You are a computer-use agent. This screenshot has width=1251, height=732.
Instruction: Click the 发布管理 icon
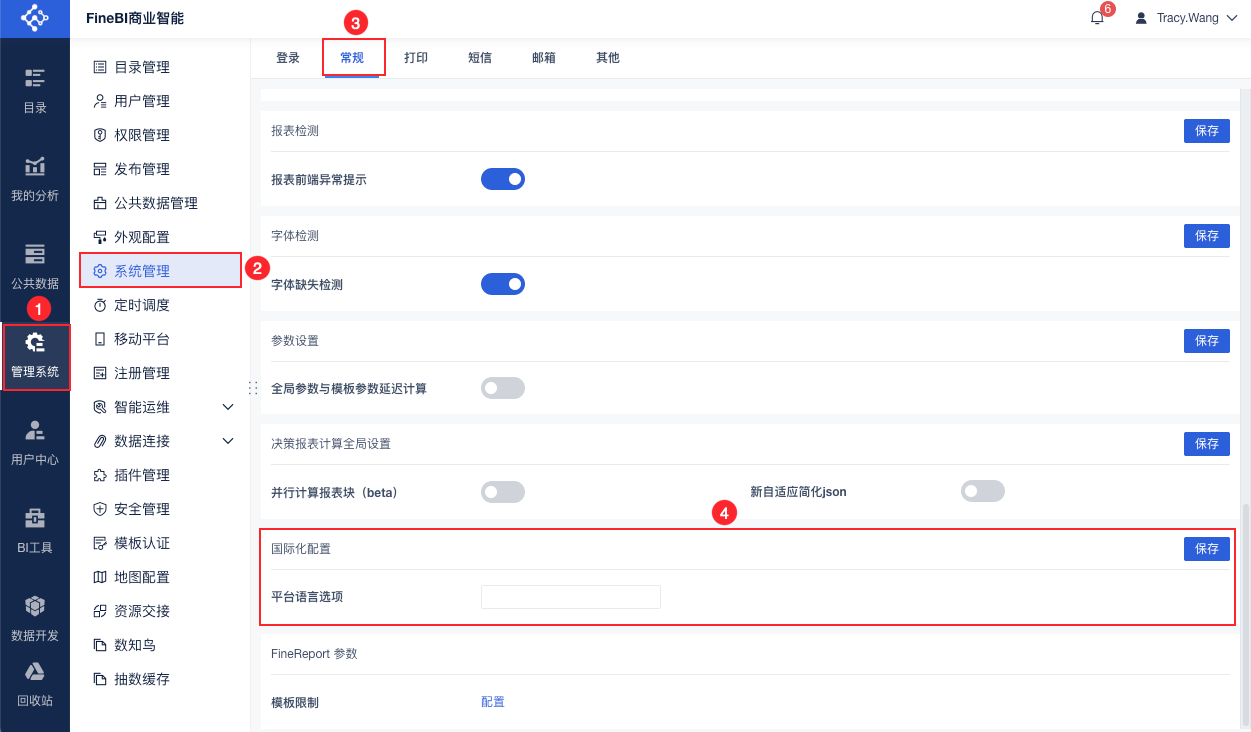coord(99,169)
